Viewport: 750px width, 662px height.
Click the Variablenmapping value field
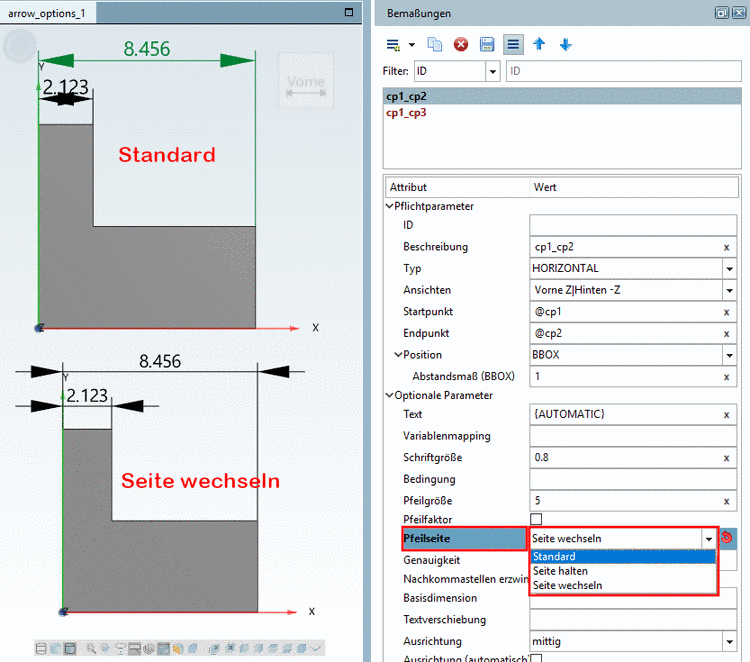[x=633, y=436]
